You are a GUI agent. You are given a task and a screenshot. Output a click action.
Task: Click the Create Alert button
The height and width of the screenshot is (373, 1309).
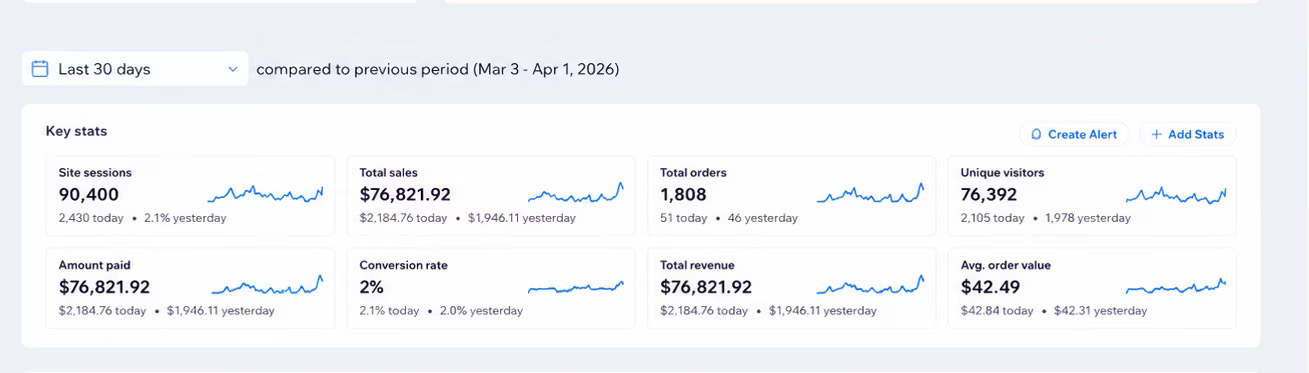click(1074, 134)
